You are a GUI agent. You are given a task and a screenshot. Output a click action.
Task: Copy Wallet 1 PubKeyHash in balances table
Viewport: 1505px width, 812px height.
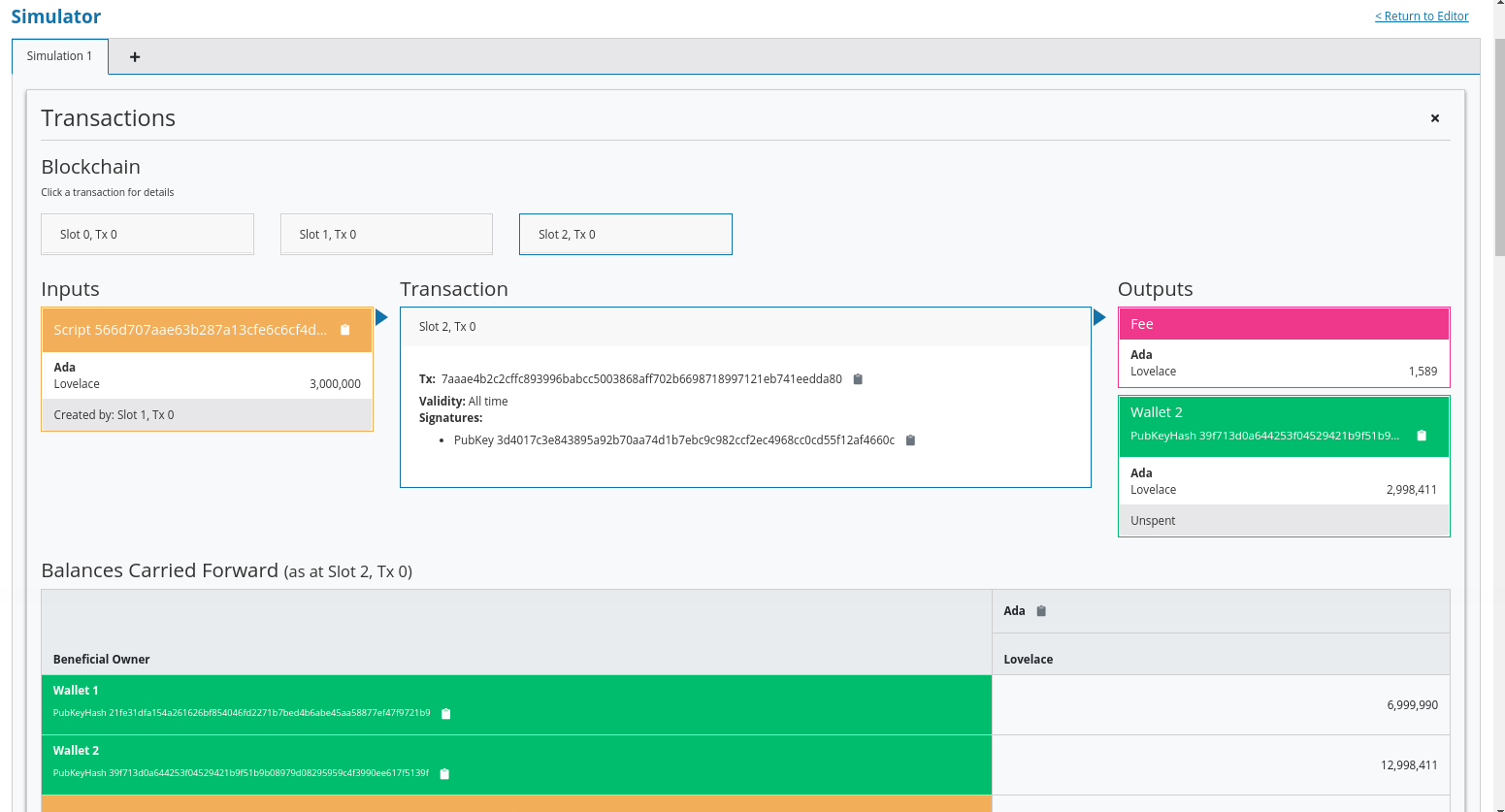pyautogui.click(x=446, y=714)
